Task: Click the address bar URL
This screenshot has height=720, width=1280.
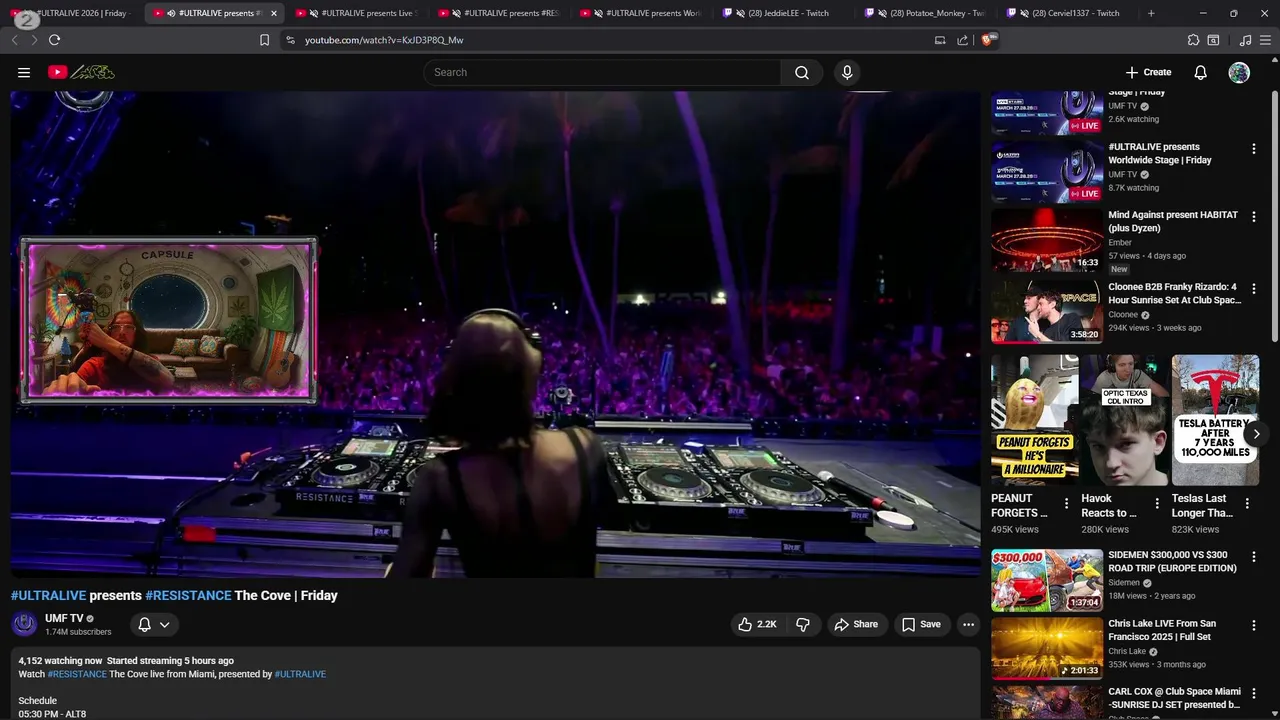Action: click(384, 40)
